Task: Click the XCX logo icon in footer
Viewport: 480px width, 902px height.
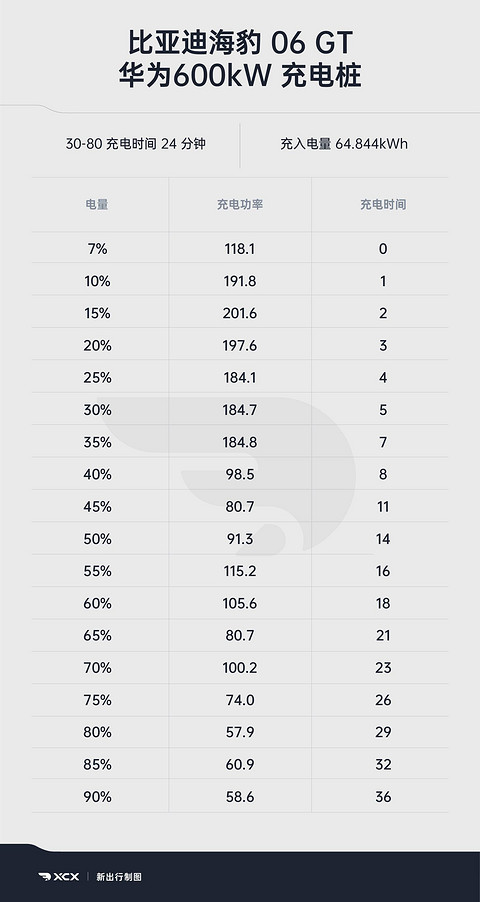Action: click(x=59, y=877)
